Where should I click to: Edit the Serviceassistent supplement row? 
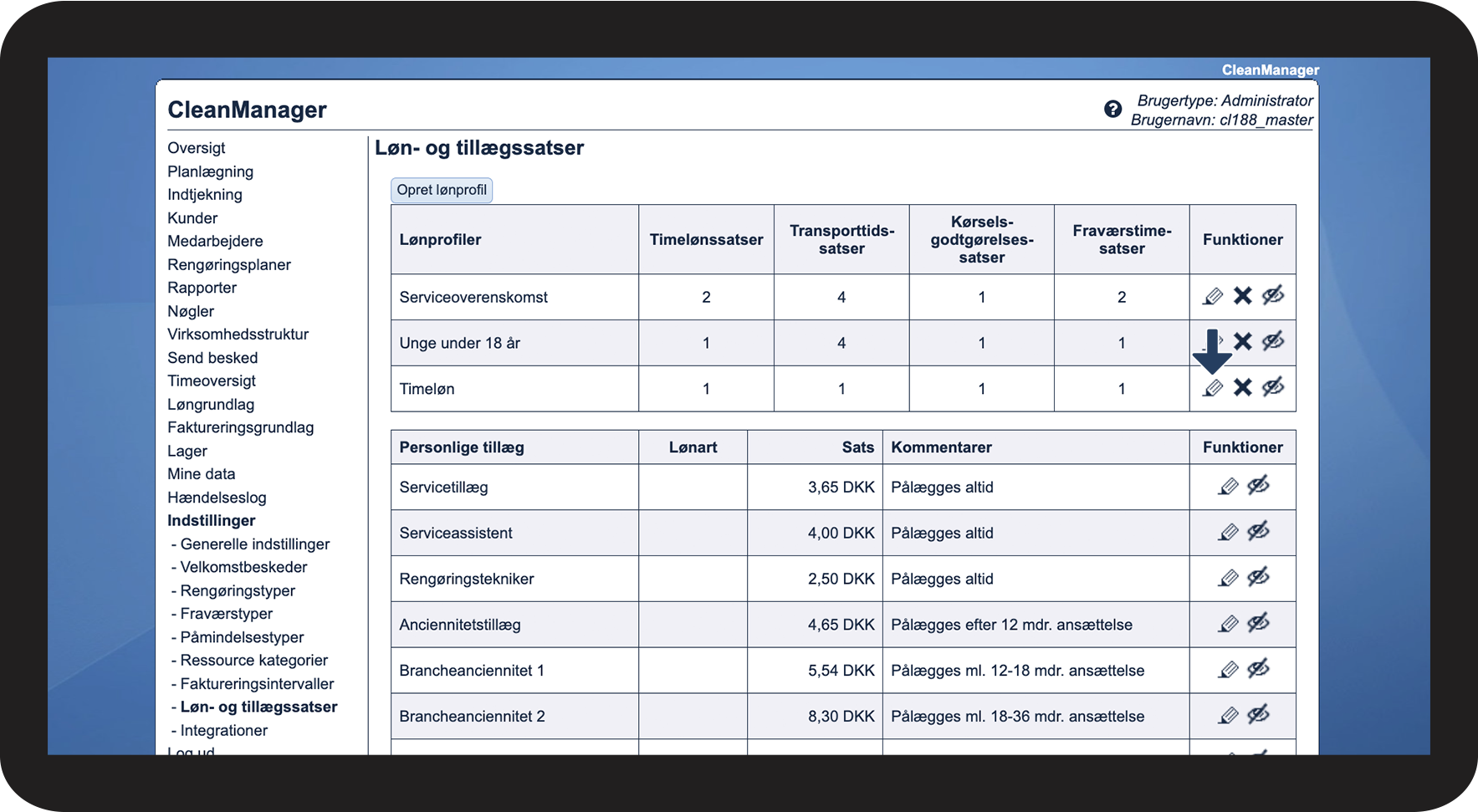(1228, 533)
